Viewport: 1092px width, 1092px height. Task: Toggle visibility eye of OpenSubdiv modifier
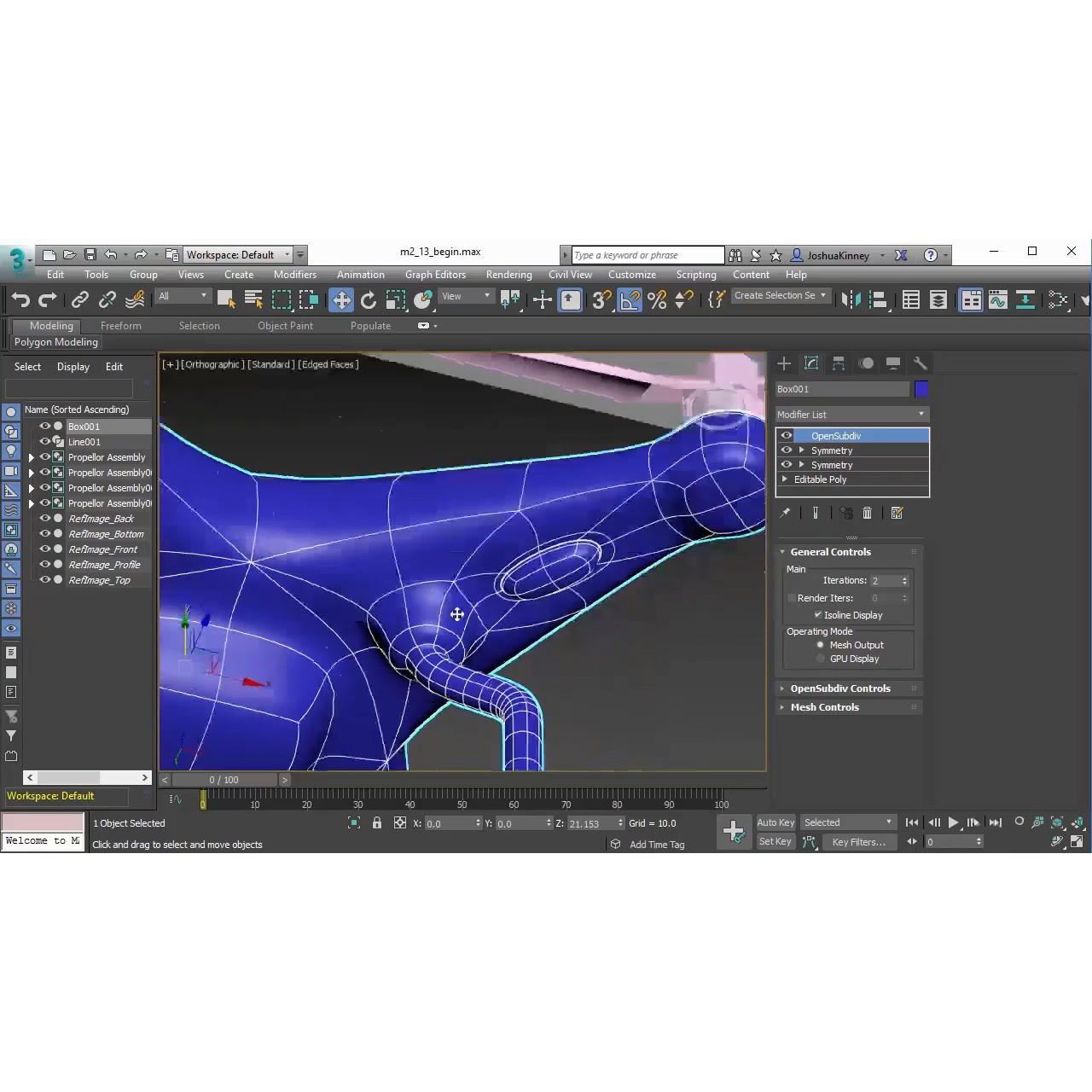(x=787, y=436)
